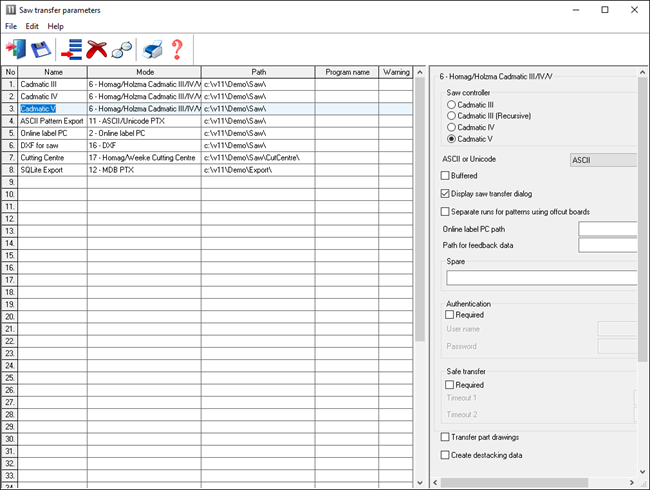This screenshot has height=490, width=650.
Task: Uncheck Display saw transfer dialog
Action: [x=446, y=193]
